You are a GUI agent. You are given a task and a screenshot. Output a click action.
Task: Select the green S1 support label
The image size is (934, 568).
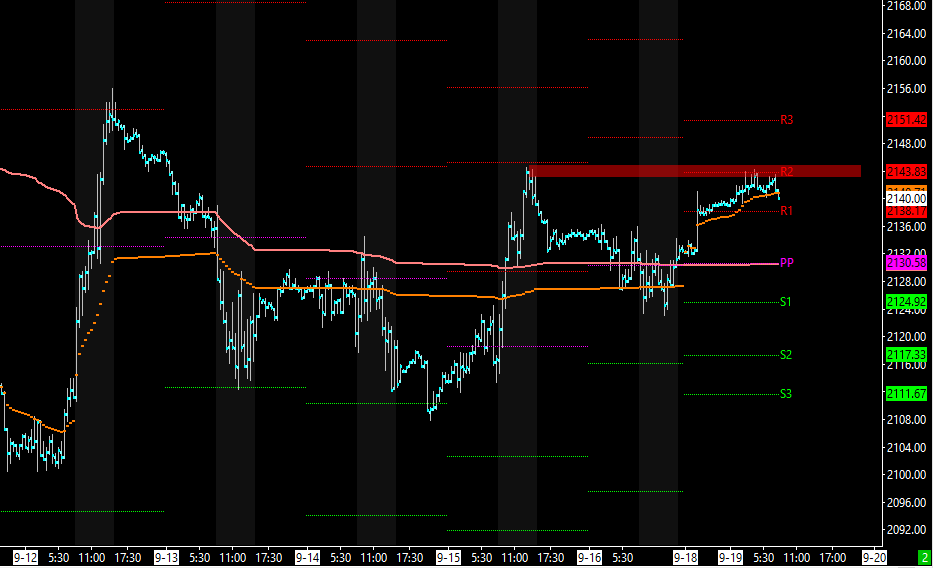pos(786,302)
